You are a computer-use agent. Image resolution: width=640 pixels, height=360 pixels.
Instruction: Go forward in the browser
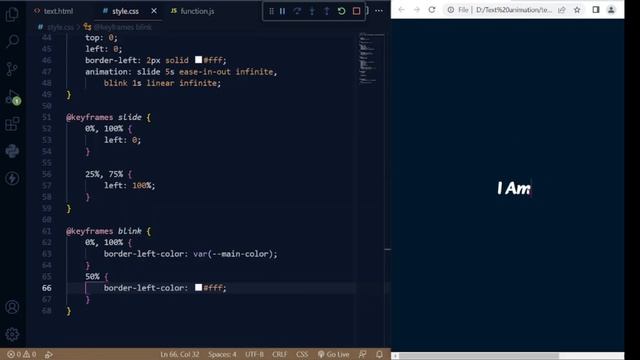point(417,10)
